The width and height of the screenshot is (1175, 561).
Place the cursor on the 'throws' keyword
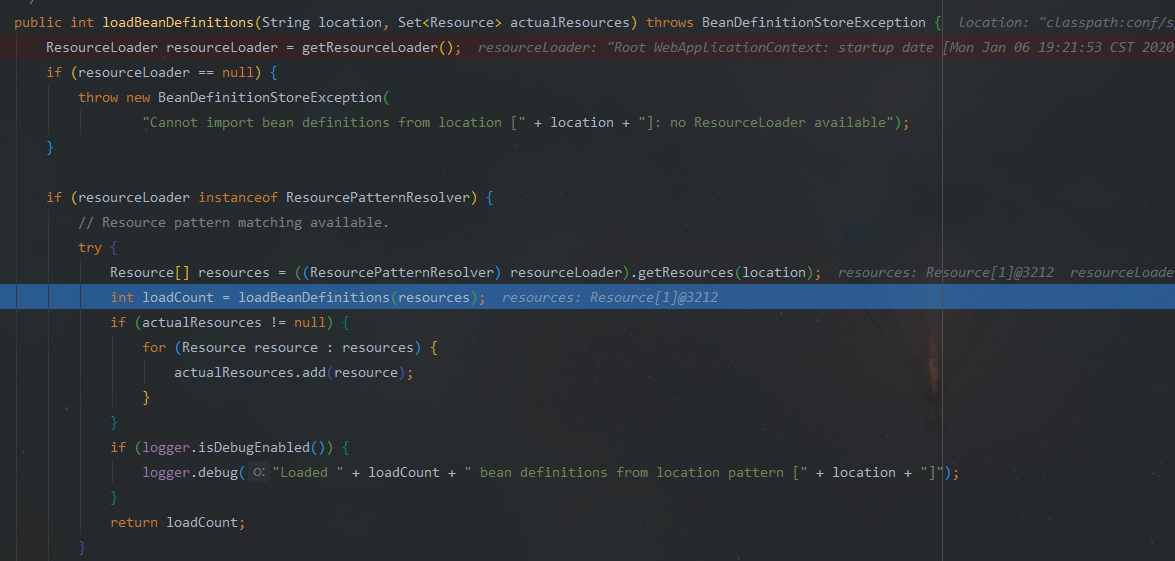(x=670, y=22)
